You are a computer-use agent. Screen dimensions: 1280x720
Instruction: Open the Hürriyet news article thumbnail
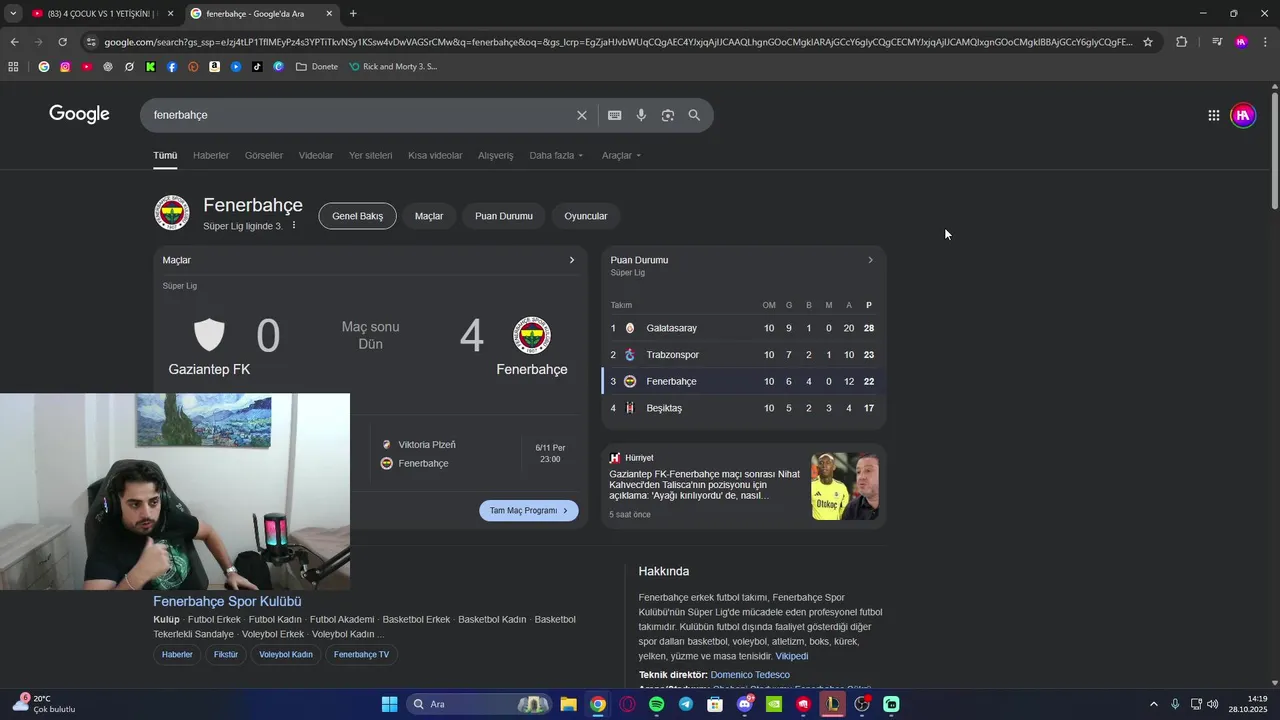[845, 486]
